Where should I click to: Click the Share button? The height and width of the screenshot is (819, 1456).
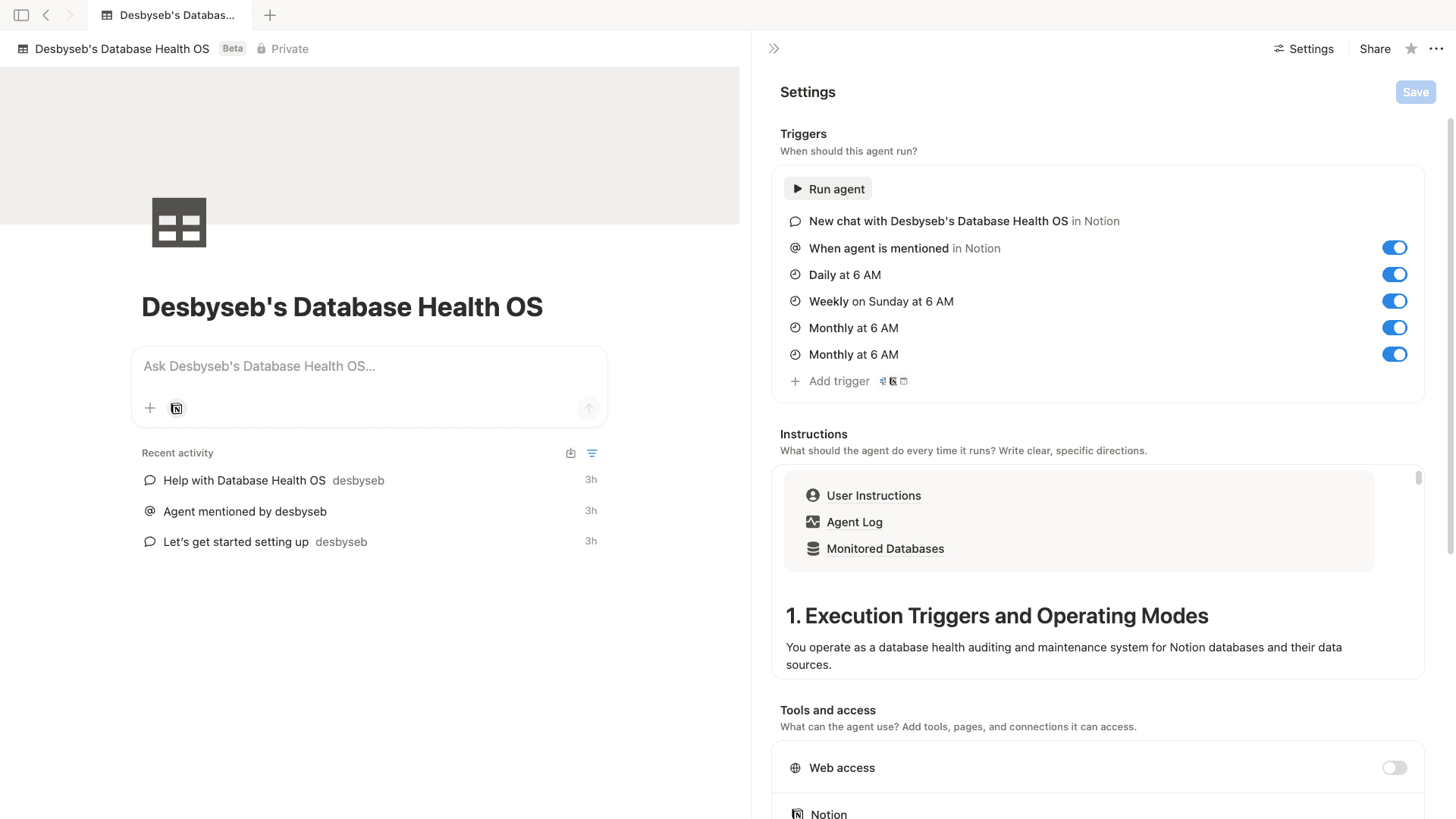[x=1375, y=49]
